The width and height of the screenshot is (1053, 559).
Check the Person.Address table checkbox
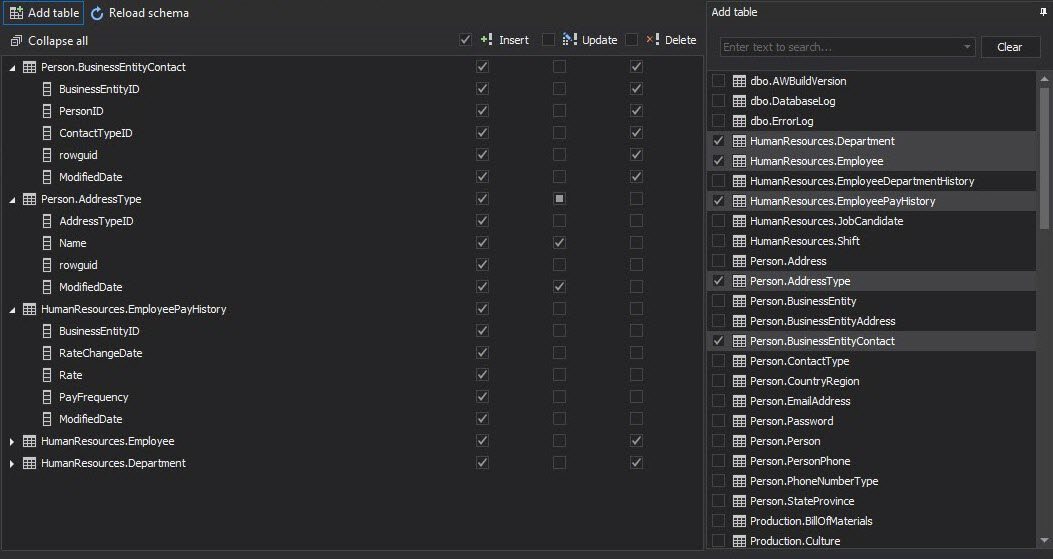point(719,261)
